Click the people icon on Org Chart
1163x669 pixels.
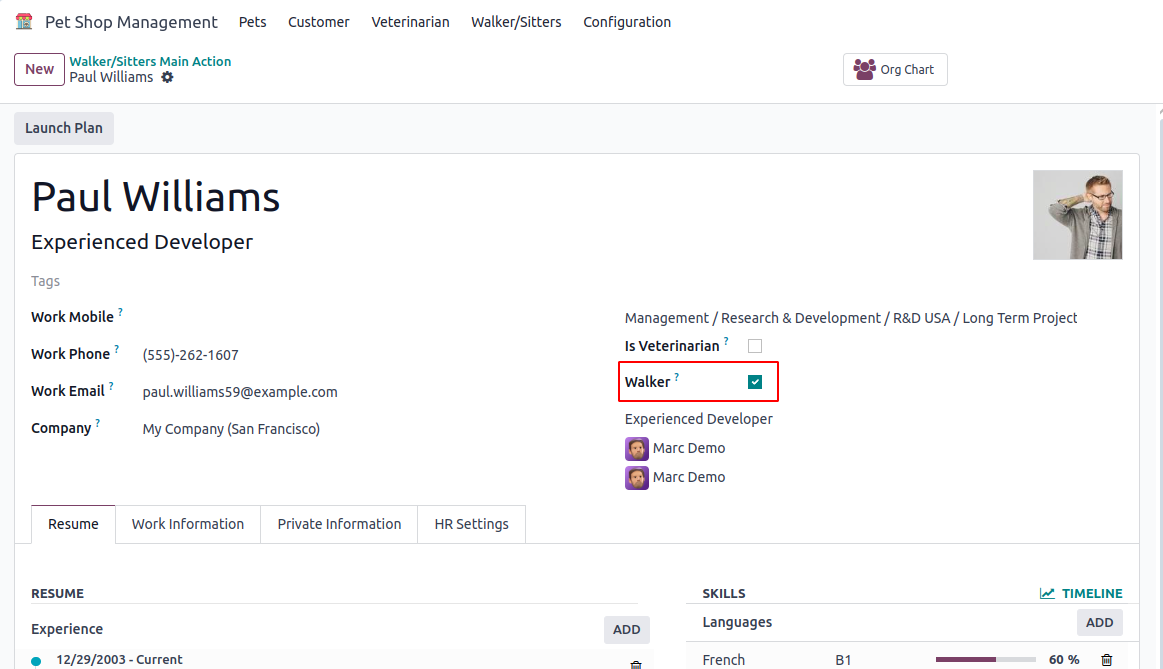pyautogui.click(x=864, y=69)
